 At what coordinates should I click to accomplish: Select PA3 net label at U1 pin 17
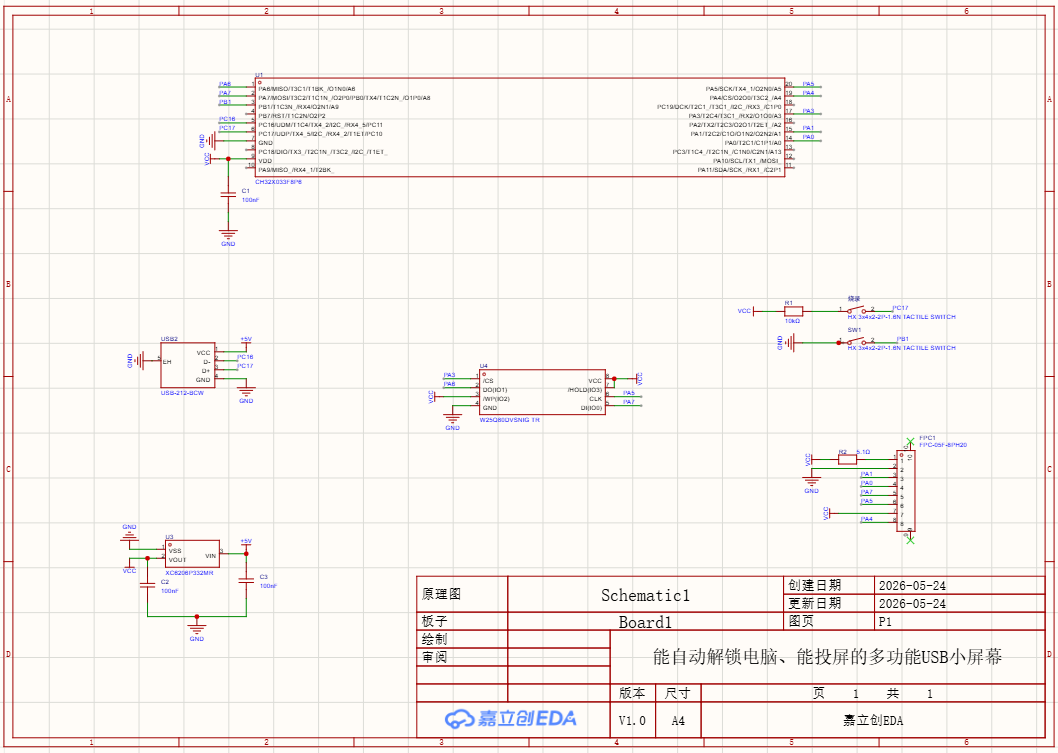[808, 110]
